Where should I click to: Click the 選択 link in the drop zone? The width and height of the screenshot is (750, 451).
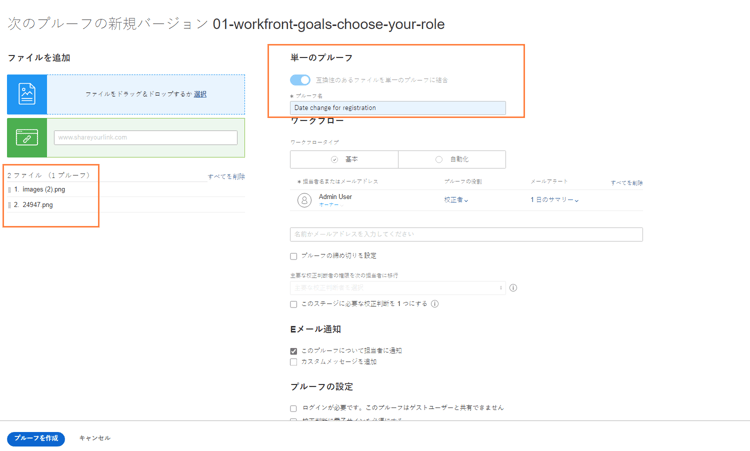[200, 94]
